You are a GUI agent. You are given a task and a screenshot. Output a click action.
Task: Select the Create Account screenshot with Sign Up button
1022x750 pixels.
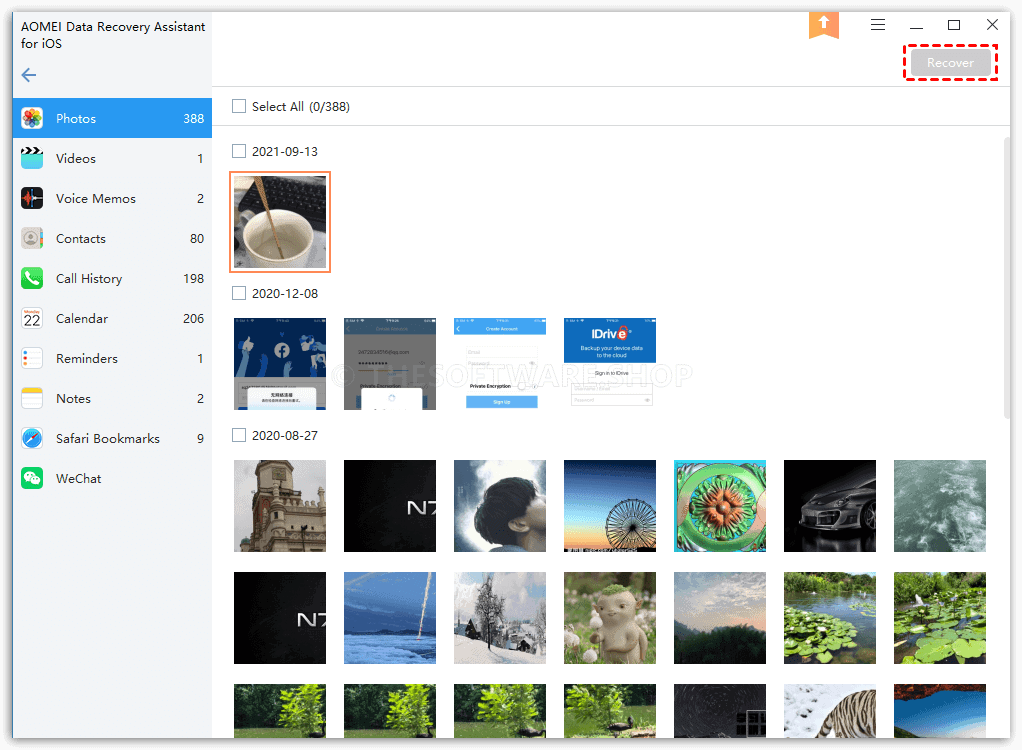click(x=500, y=364)
